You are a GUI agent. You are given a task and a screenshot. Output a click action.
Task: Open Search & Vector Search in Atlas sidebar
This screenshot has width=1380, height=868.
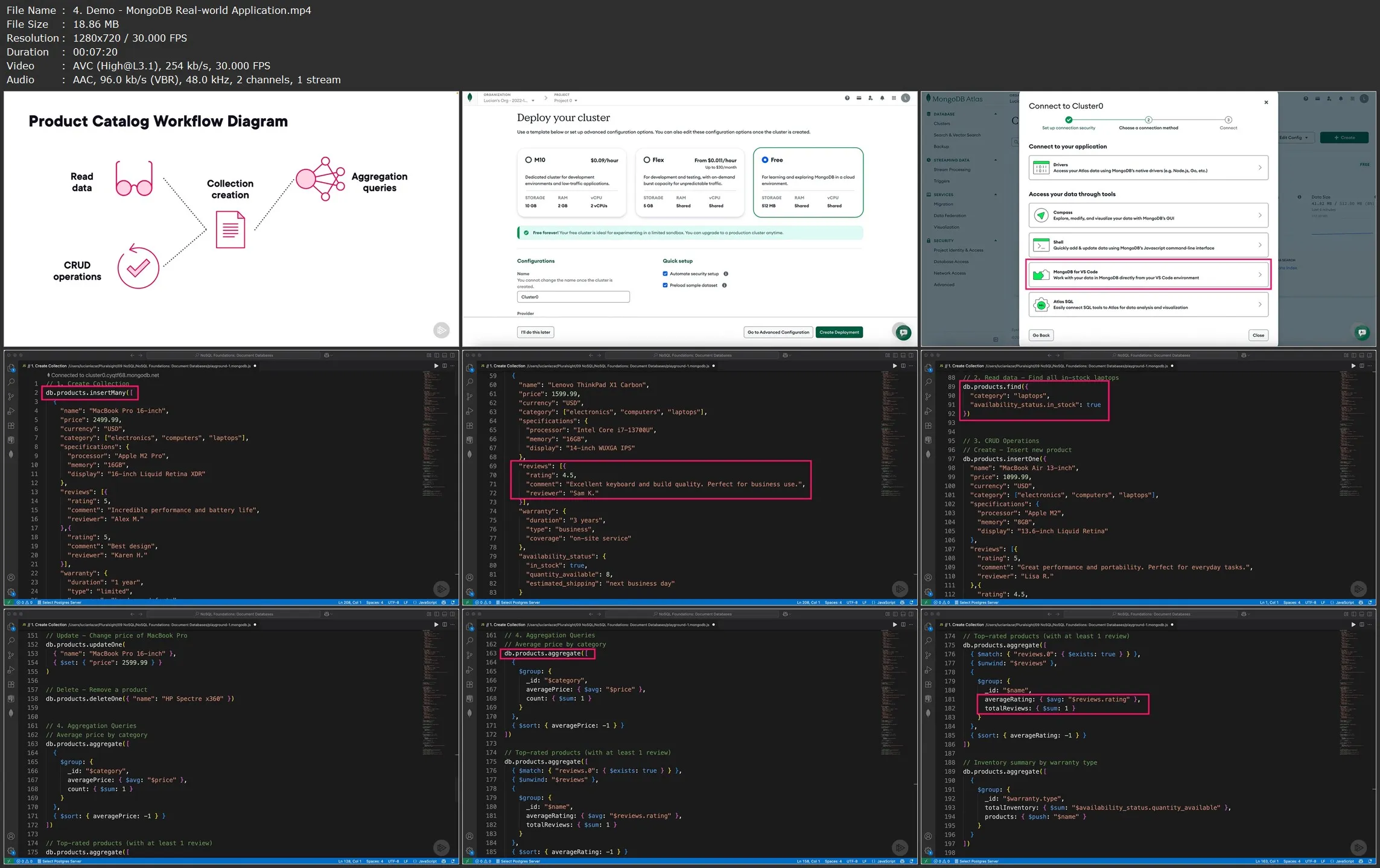coord(957,135)
